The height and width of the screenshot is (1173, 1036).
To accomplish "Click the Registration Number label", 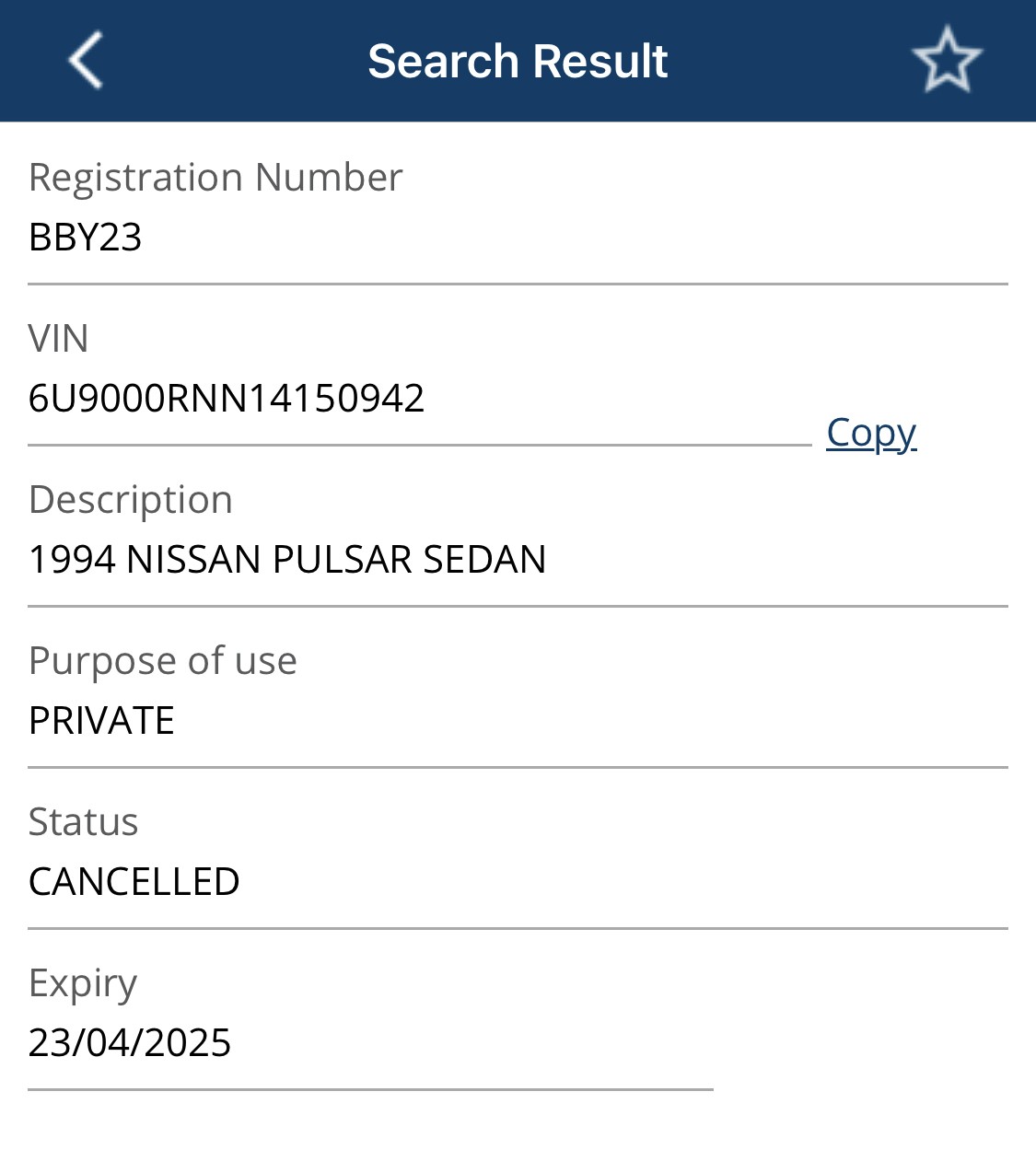I will (215, 177).
